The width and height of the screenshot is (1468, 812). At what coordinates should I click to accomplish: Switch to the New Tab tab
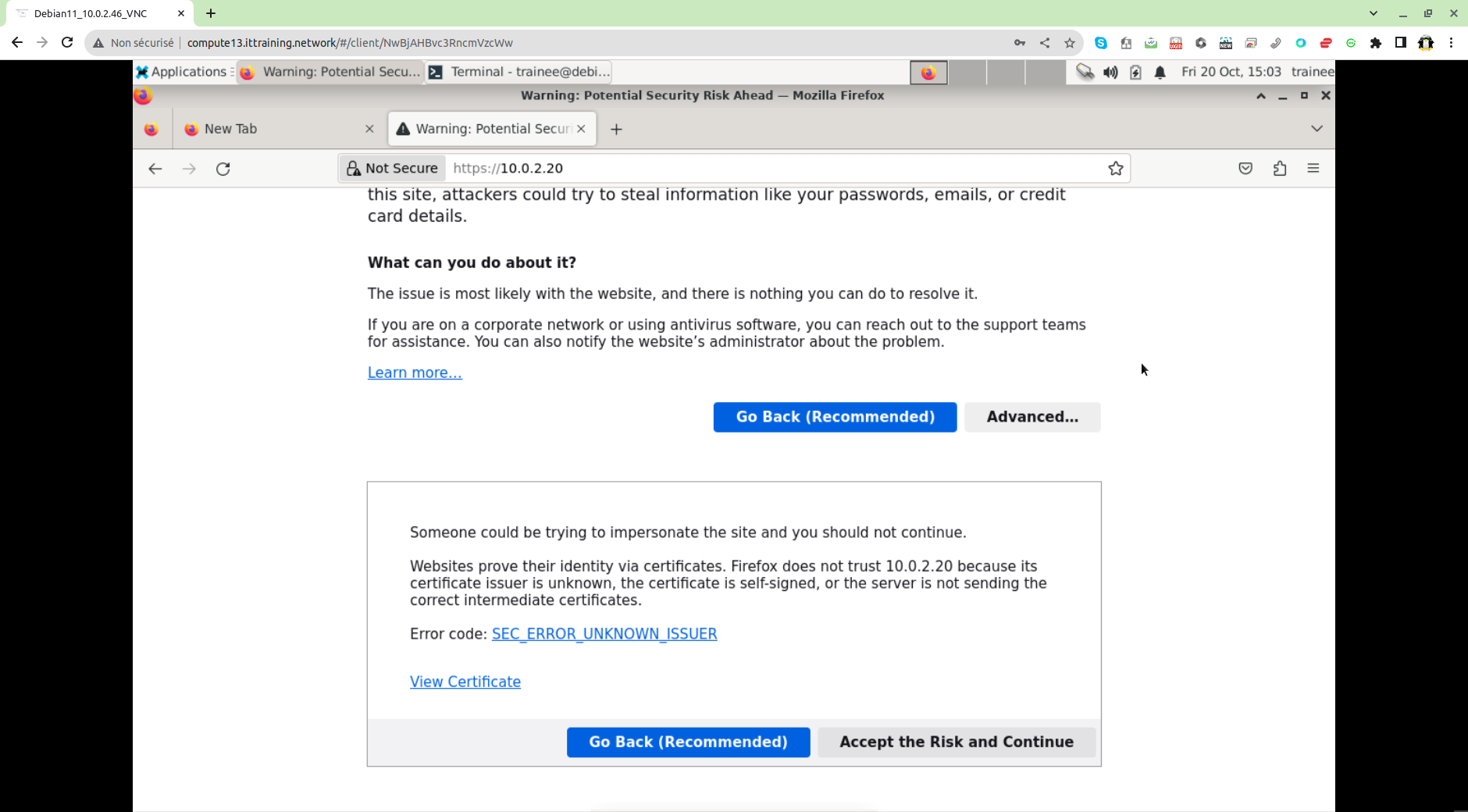coord(272,130)
